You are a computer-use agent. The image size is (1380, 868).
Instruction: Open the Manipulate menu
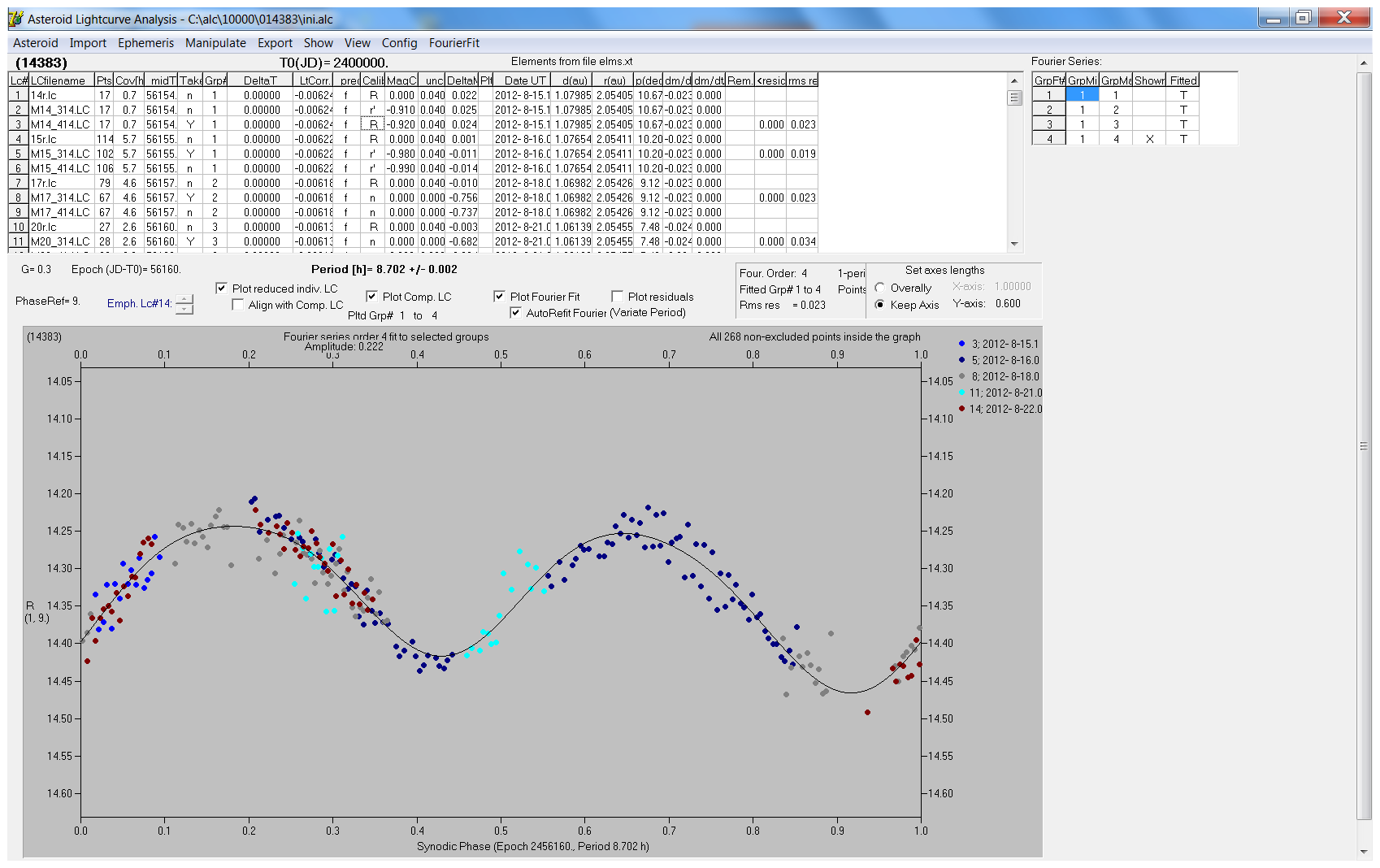(215, 43)
